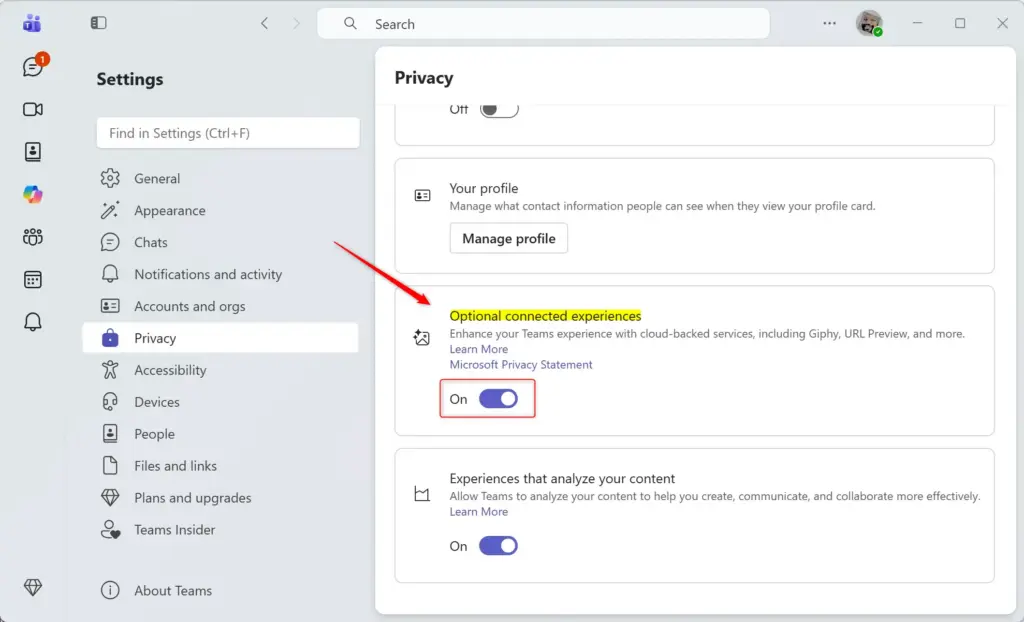Click the Settings heading
Viewport: 1024px width, 622px height.
[130, 79]
